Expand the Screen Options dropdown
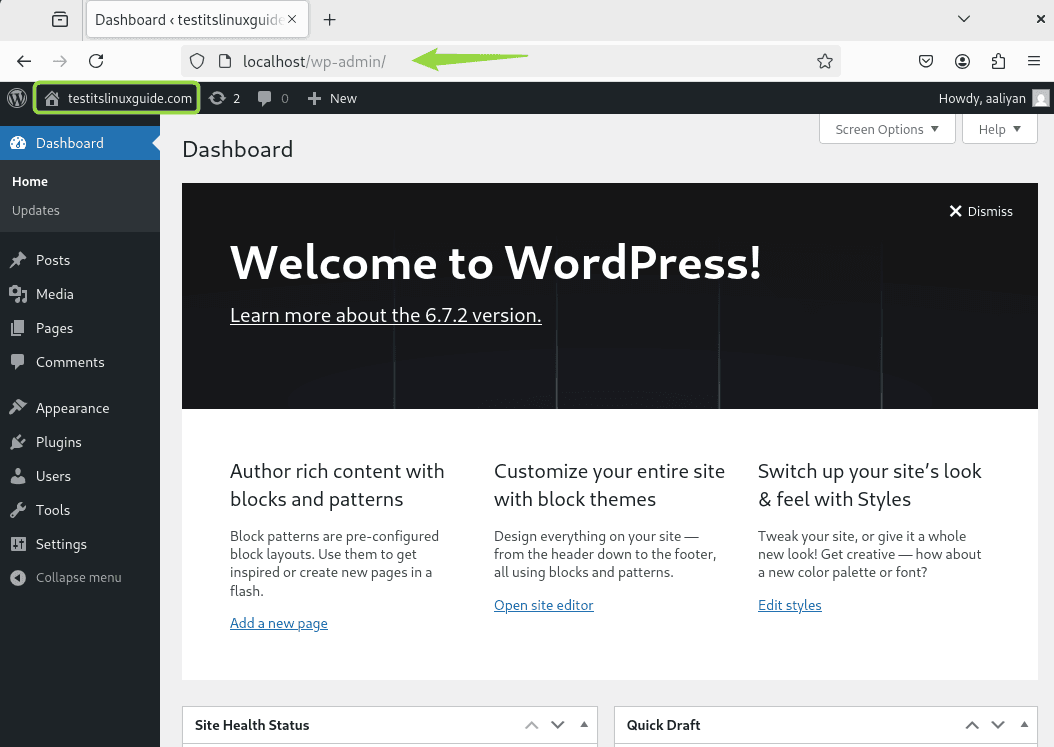 (x=887, y=129)
